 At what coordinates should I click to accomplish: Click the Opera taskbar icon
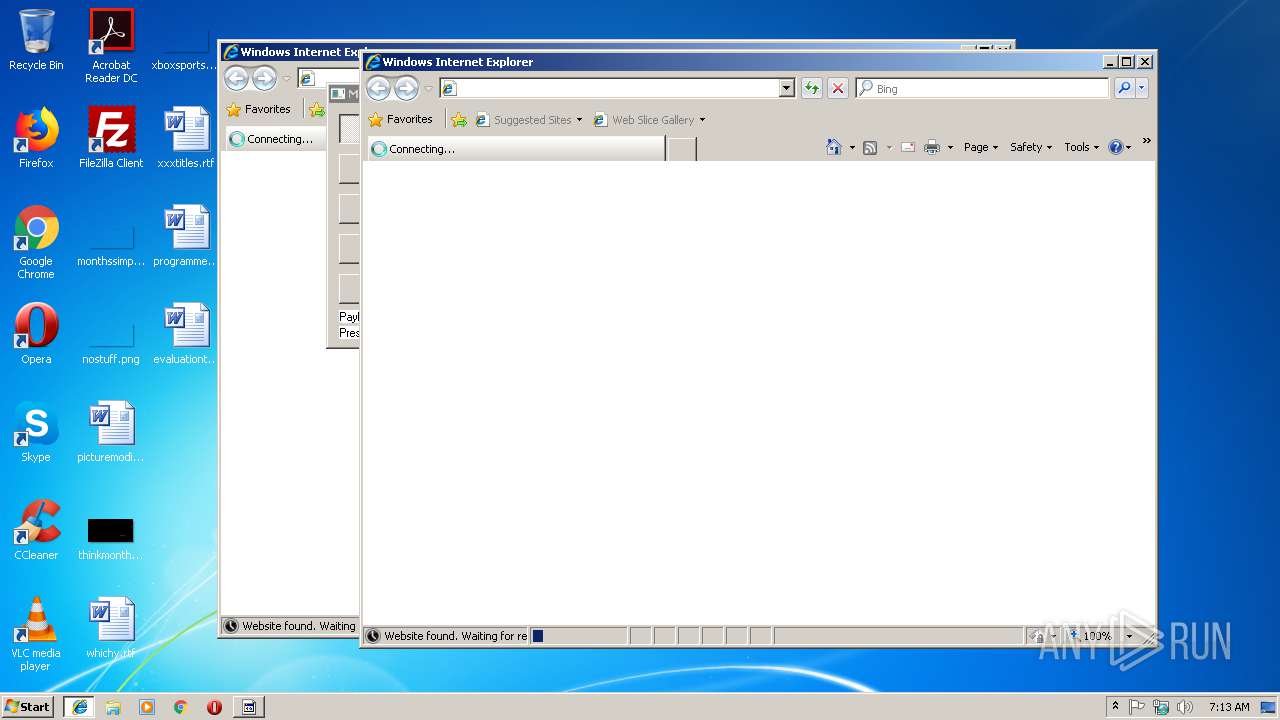coord(214,706)
